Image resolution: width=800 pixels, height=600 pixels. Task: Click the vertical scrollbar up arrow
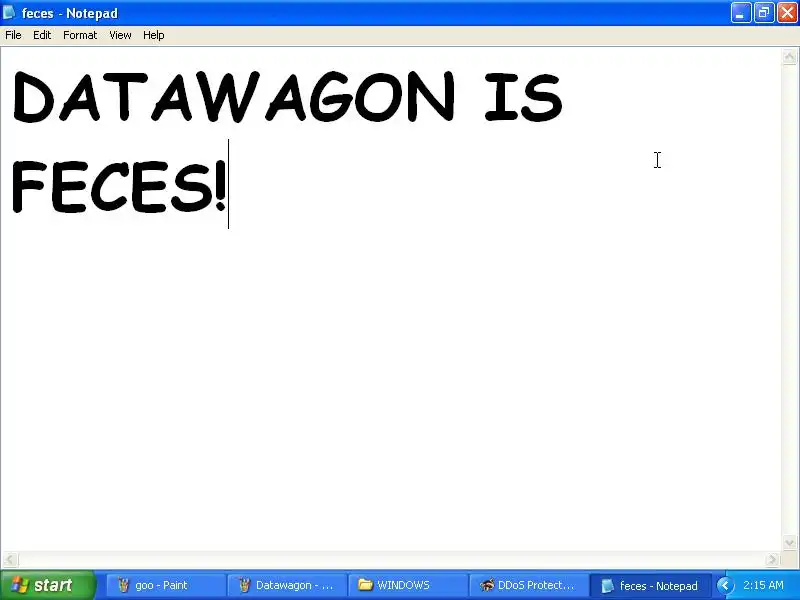pyautogui.click(x=790, y=56)
